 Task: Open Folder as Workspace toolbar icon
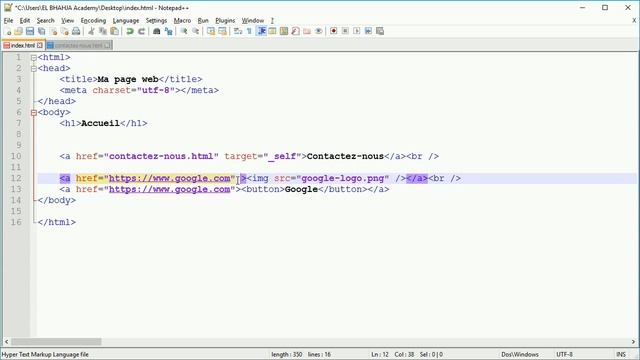[x=307, y=31]
